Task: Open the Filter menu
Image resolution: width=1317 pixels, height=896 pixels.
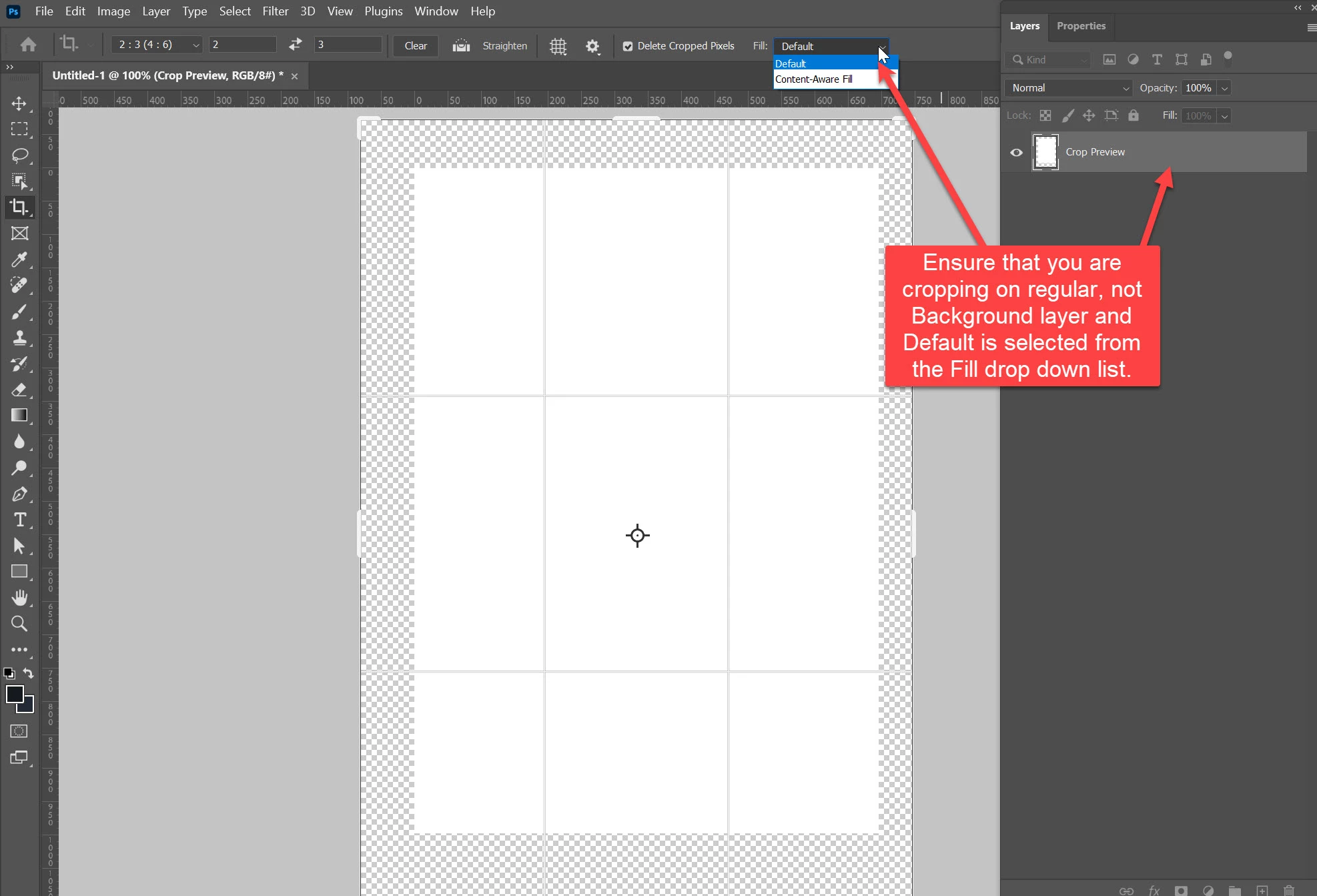Action: click(275, 11)
